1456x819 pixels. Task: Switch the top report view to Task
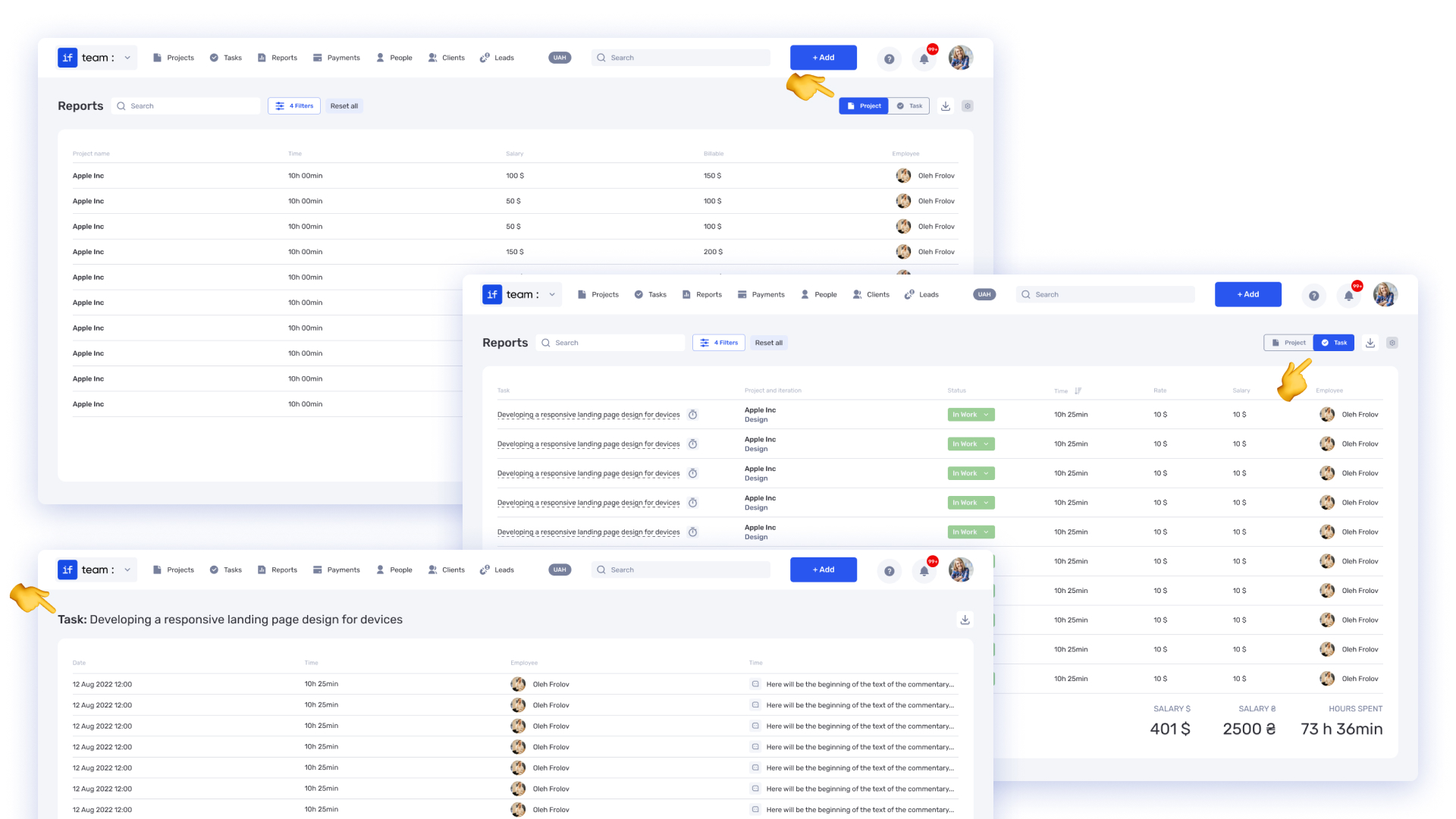908,106
